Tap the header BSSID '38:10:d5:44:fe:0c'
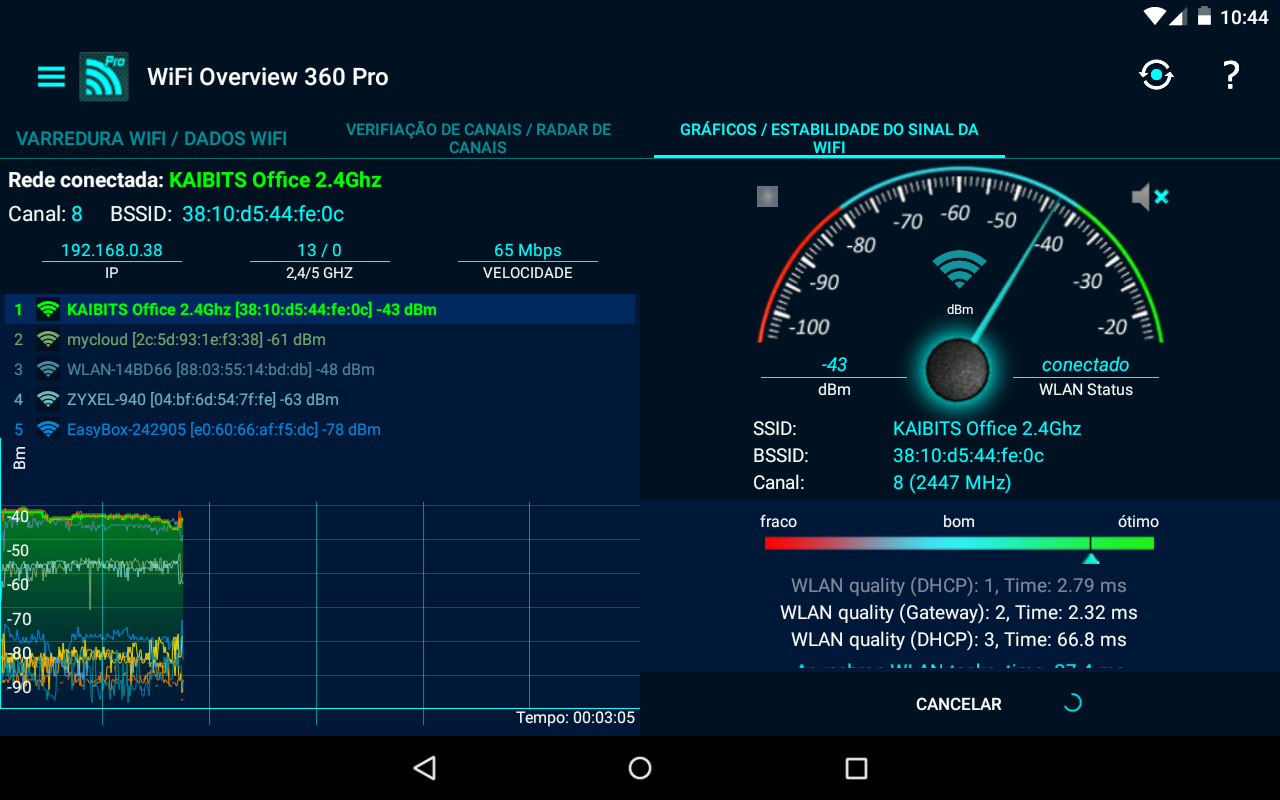 coord(263,214)
